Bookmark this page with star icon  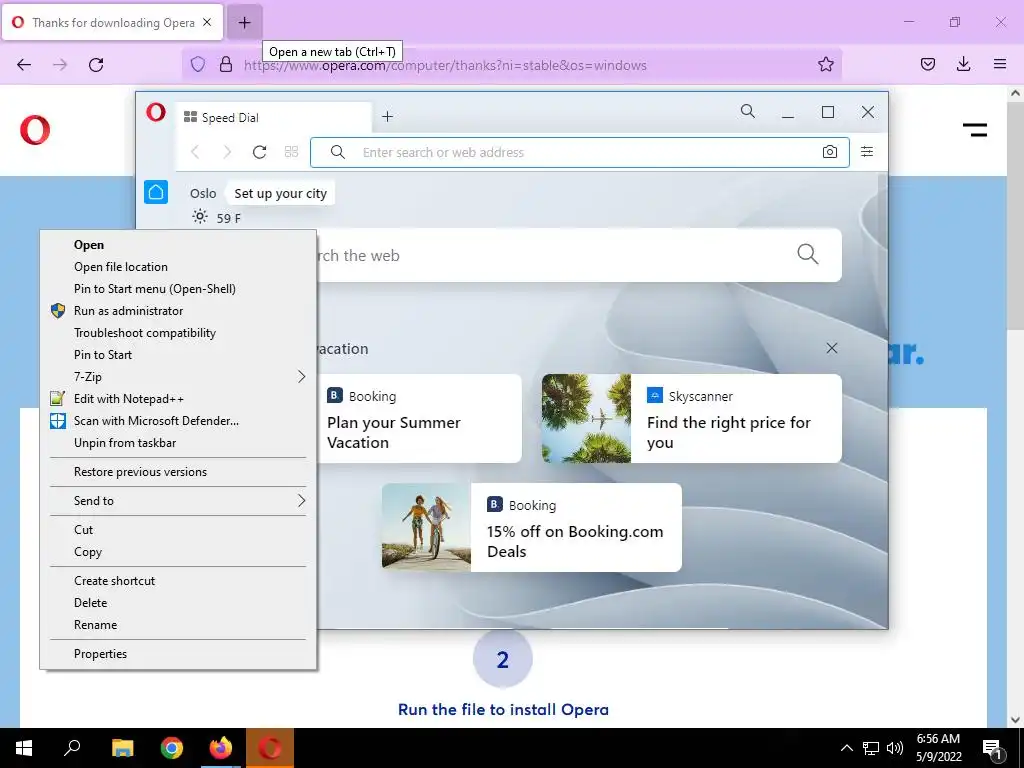click(825, 65)
